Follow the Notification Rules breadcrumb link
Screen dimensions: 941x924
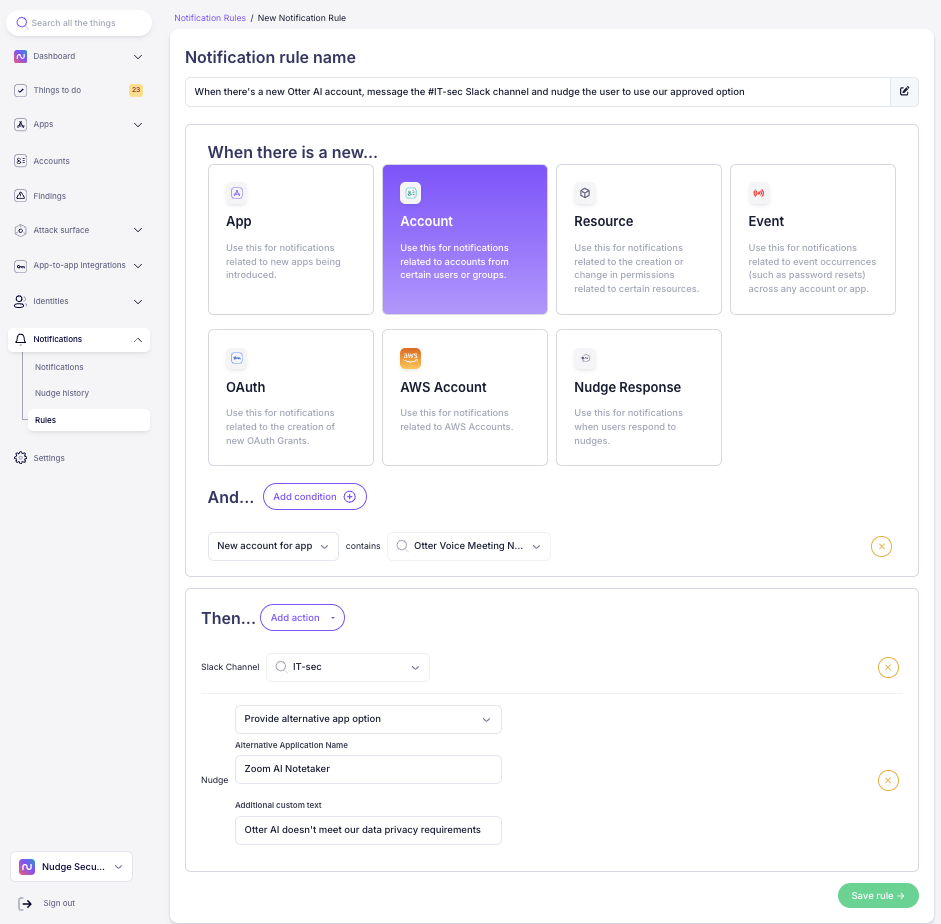210,18
